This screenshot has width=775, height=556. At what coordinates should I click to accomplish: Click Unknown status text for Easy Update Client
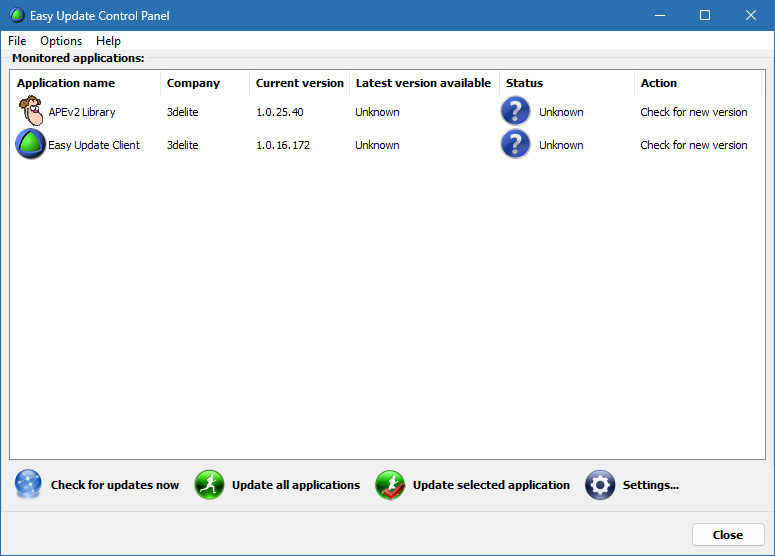[561, 145]
